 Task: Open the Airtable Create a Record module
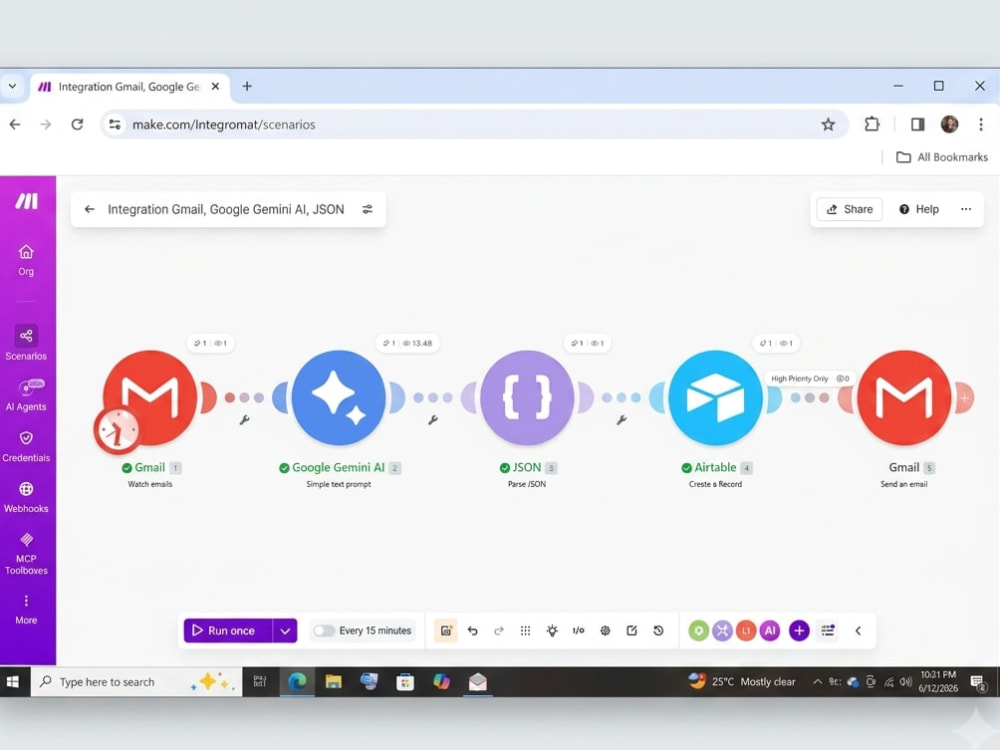coord(716,397)
